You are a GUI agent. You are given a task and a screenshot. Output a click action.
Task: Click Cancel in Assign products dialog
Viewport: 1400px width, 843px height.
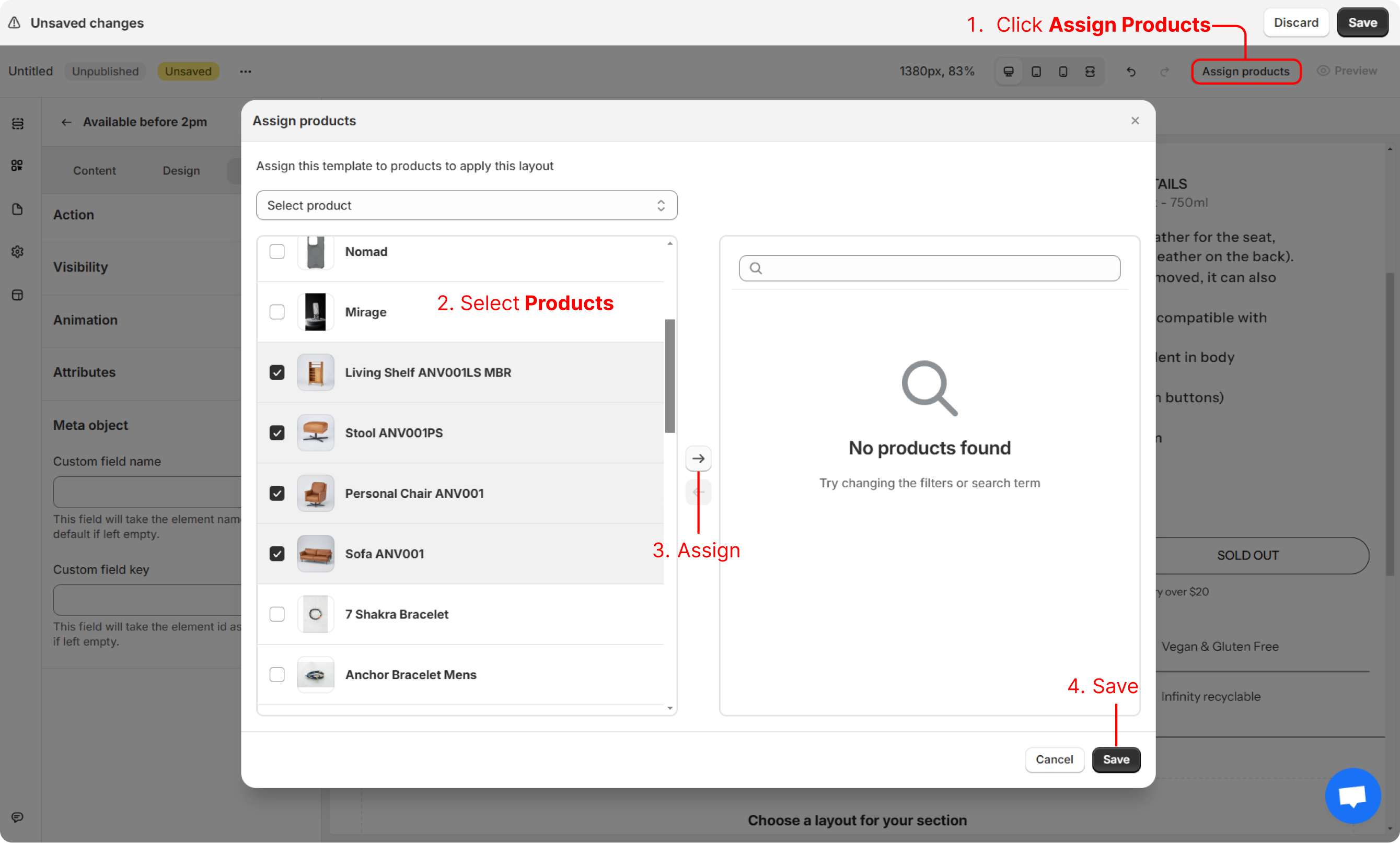[x=1054, y=759]
